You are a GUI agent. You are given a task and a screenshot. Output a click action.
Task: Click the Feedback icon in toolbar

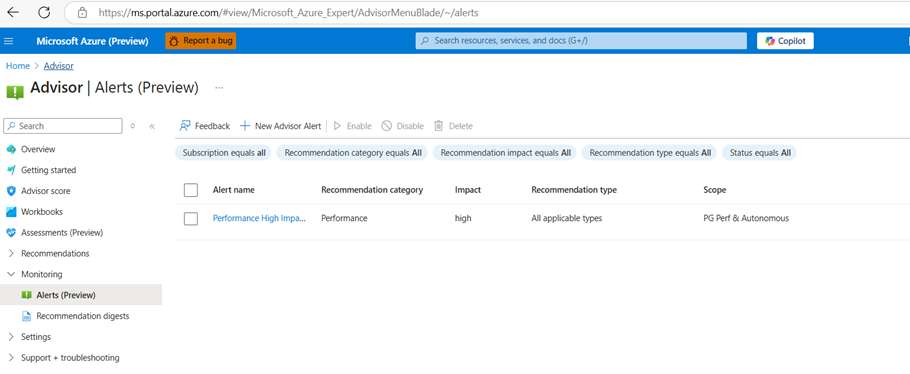(185, 126)
